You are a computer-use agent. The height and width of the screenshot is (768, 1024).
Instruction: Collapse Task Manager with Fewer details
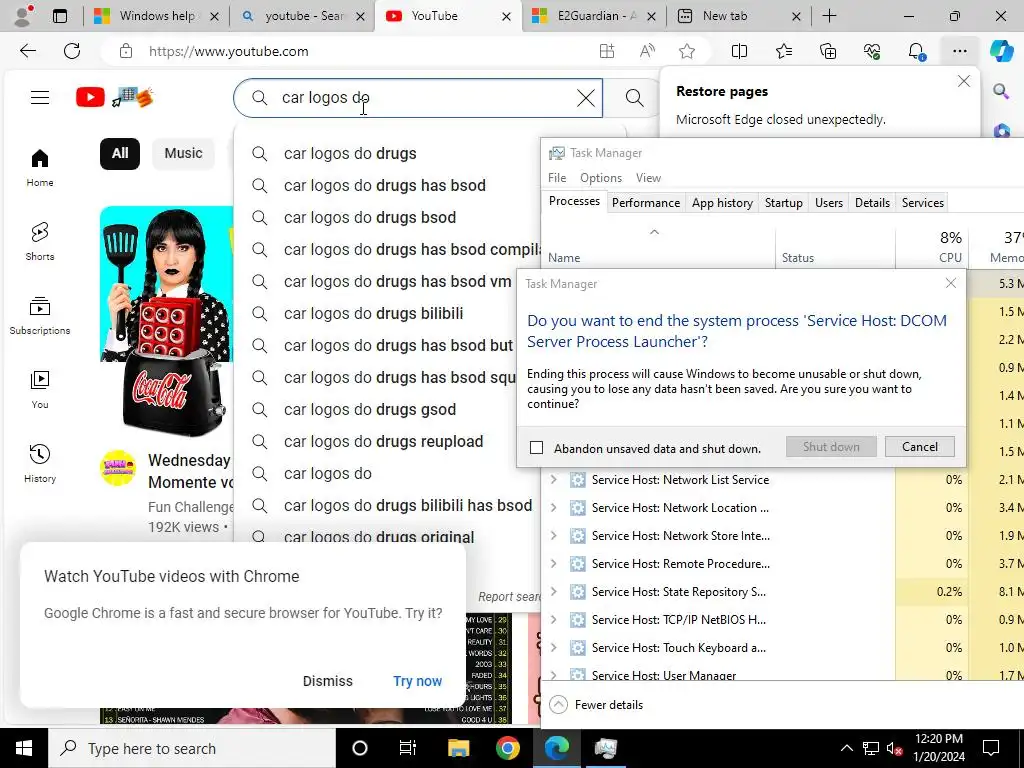coord(596,705)
